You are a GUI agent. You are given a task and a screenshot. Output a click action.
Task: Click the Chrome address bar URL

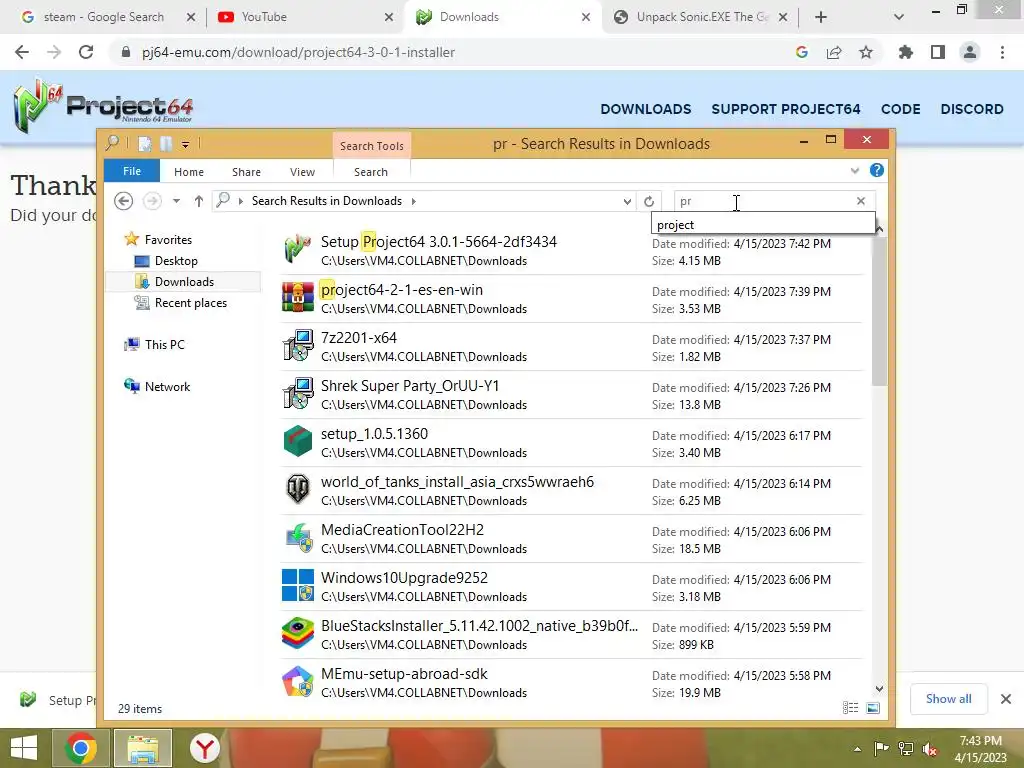298,52
